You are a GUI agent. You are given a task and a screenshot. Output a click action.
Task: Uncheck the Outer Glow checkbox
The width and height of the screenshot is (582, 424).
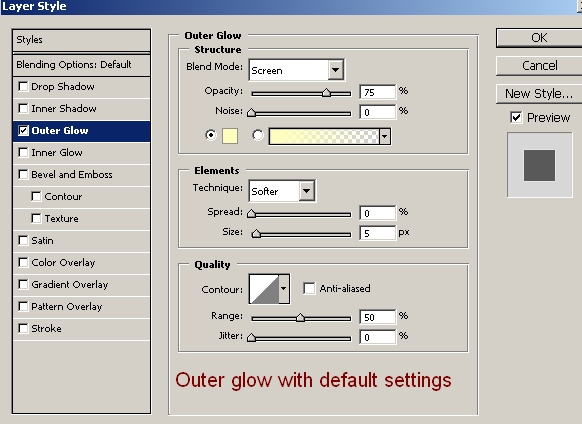pos(23,131)
